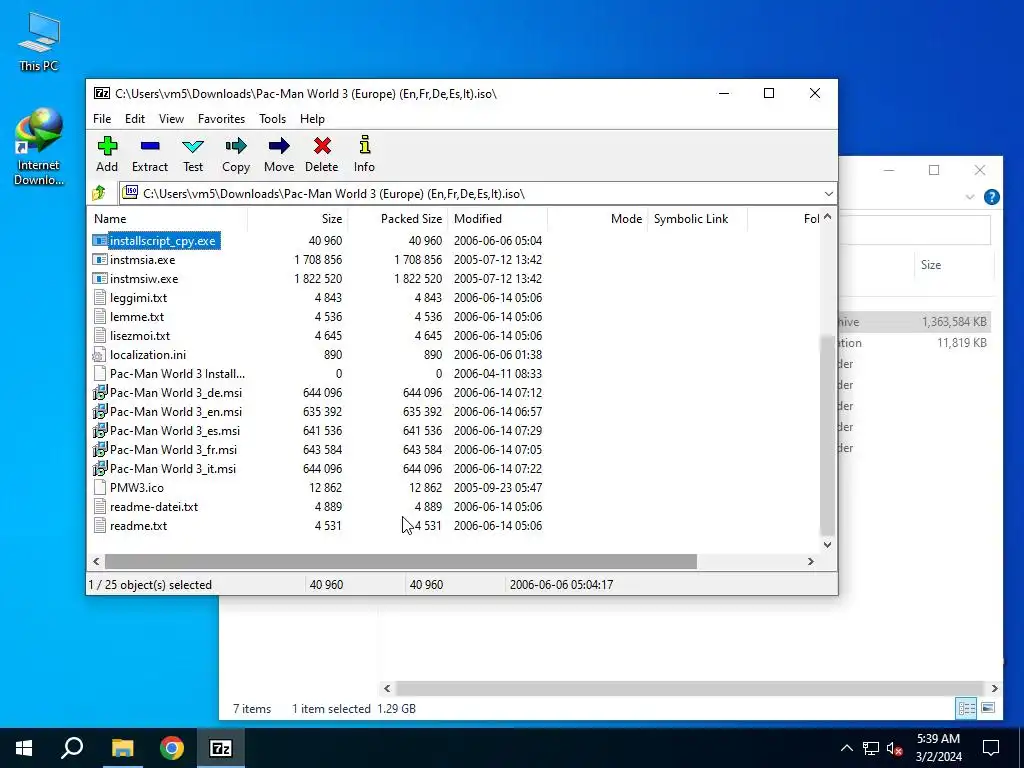
Task: Click the taskbar search icon
Action: click(x=72, y=748)
